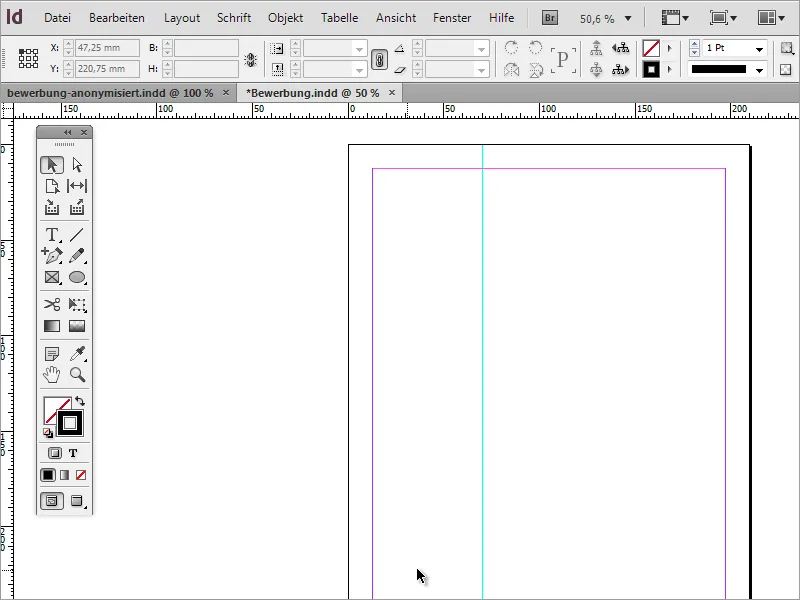Select the Scissors tool
800x600 pixels.
click(x=52, y=305)
